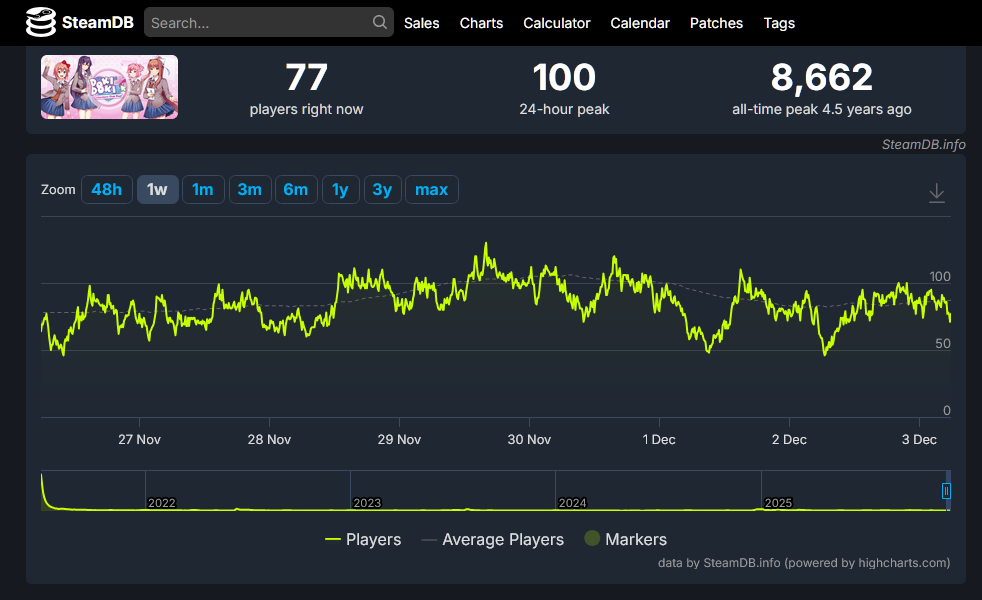Click the 2025 mark in navigator timeline
This screenshot has width=982, height=600.
coord(778,503)
